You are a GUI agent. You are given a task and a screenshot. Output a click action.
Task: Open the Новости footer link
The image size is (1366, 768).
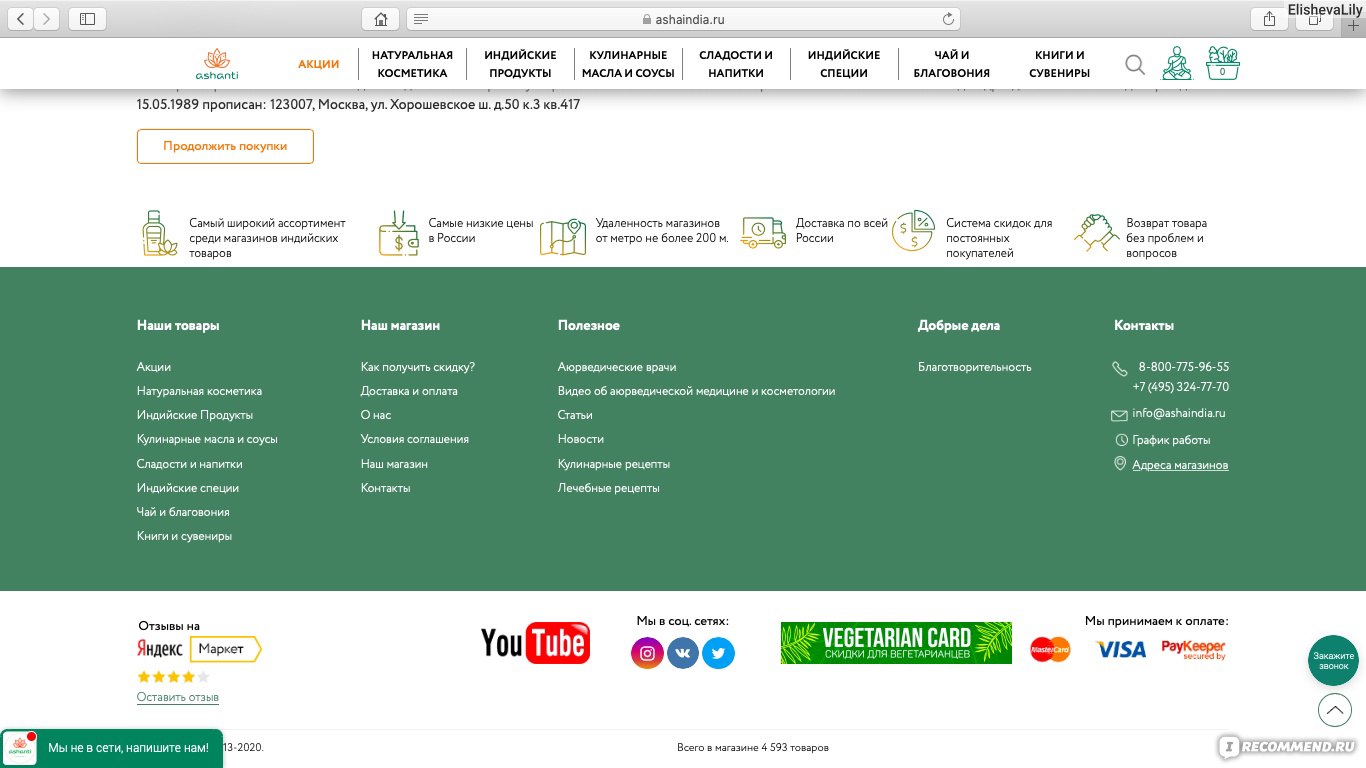pyautogui.click(x=581, y=439)
